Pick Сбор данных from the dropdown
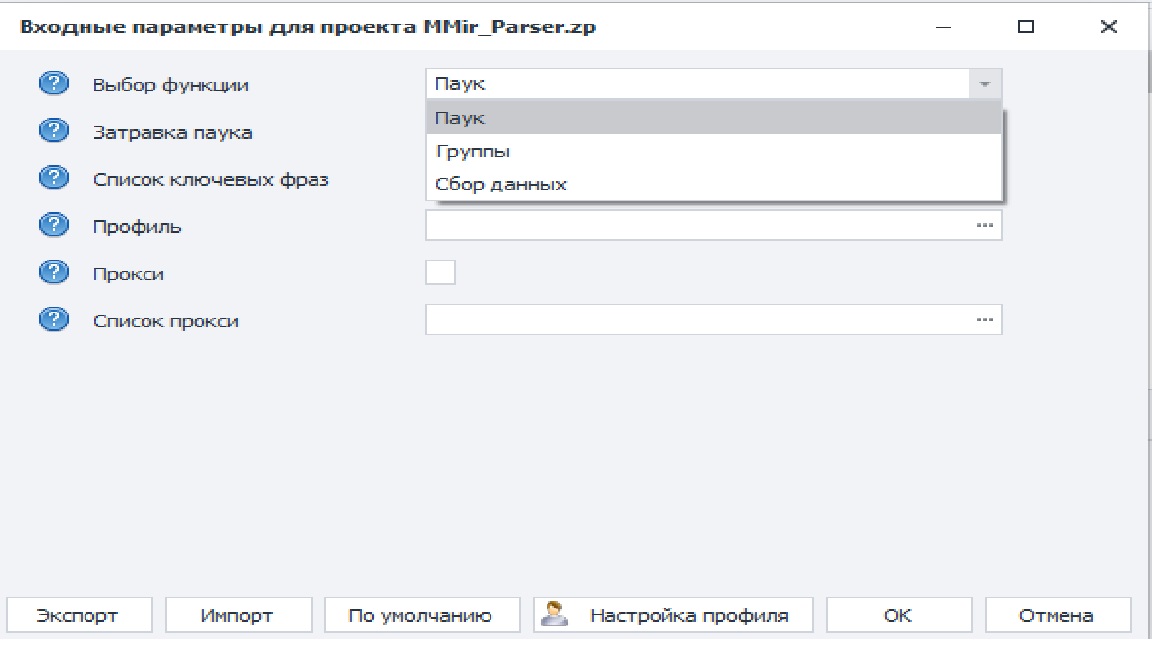The width and height of the screenshot is (1152, 648). tap(713, 184)
